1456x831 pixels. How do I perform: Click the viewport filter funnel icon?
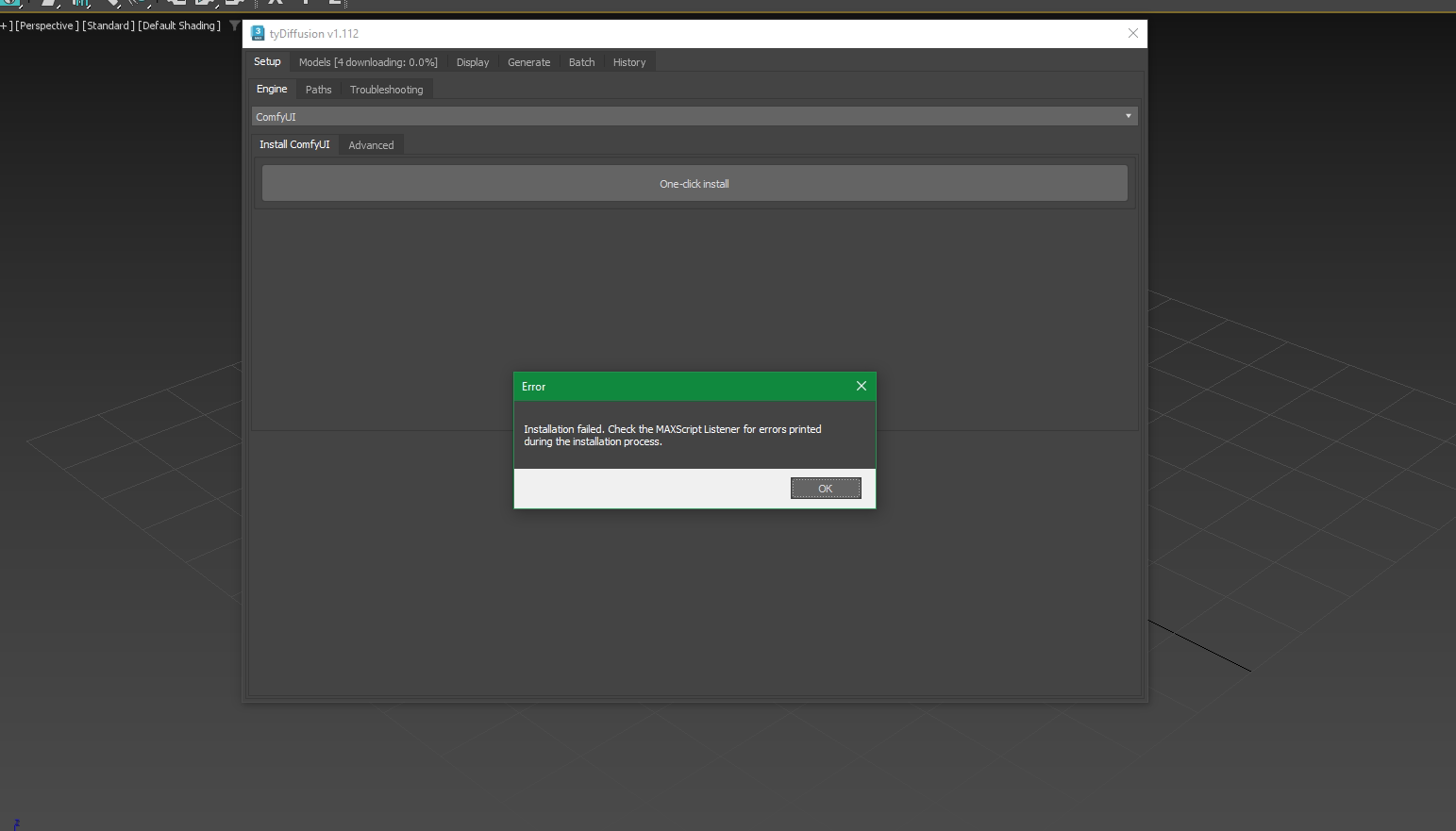tap(234, 25)
